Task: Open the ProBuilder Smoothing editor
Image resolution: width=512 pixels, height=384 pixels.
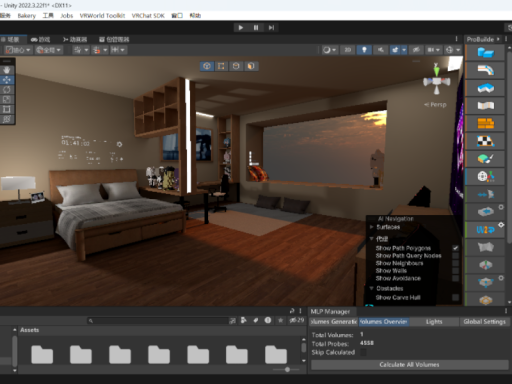Action: point(485,105)
